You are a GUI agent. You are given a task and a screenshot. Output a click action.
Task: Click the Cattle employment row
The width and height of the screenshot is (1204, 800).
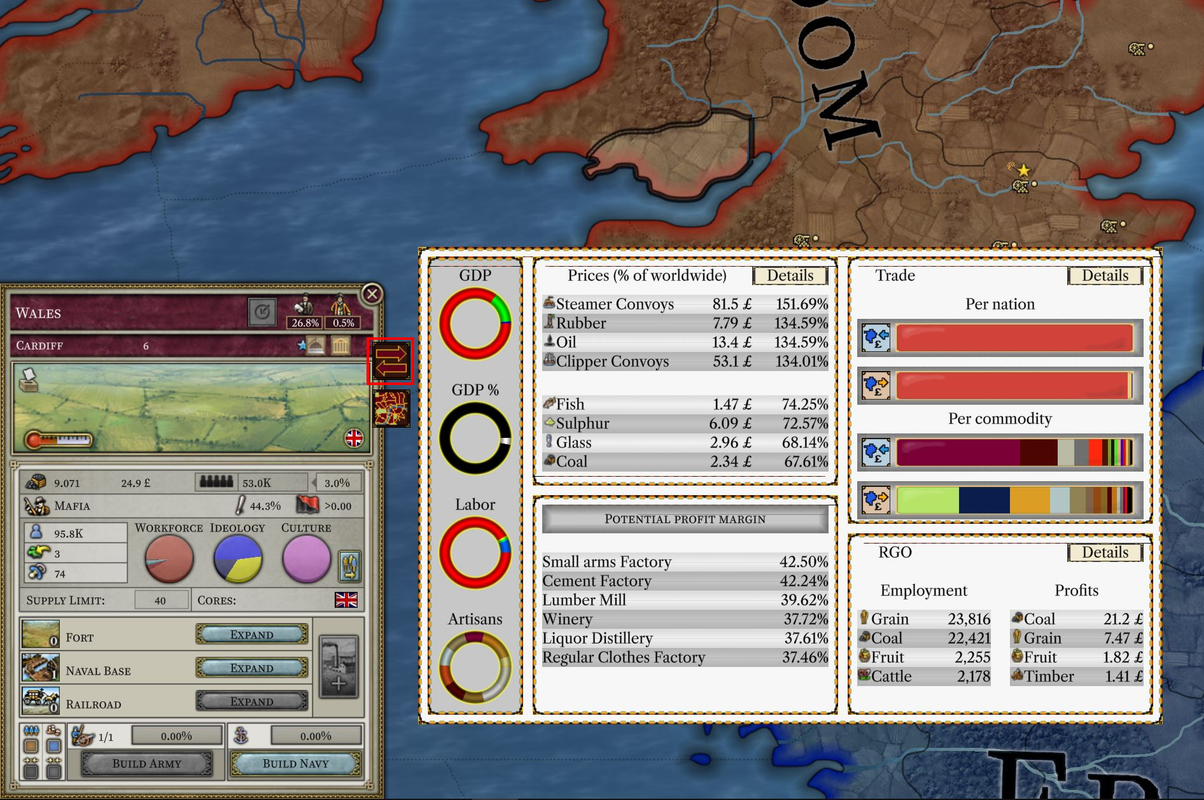925,676
